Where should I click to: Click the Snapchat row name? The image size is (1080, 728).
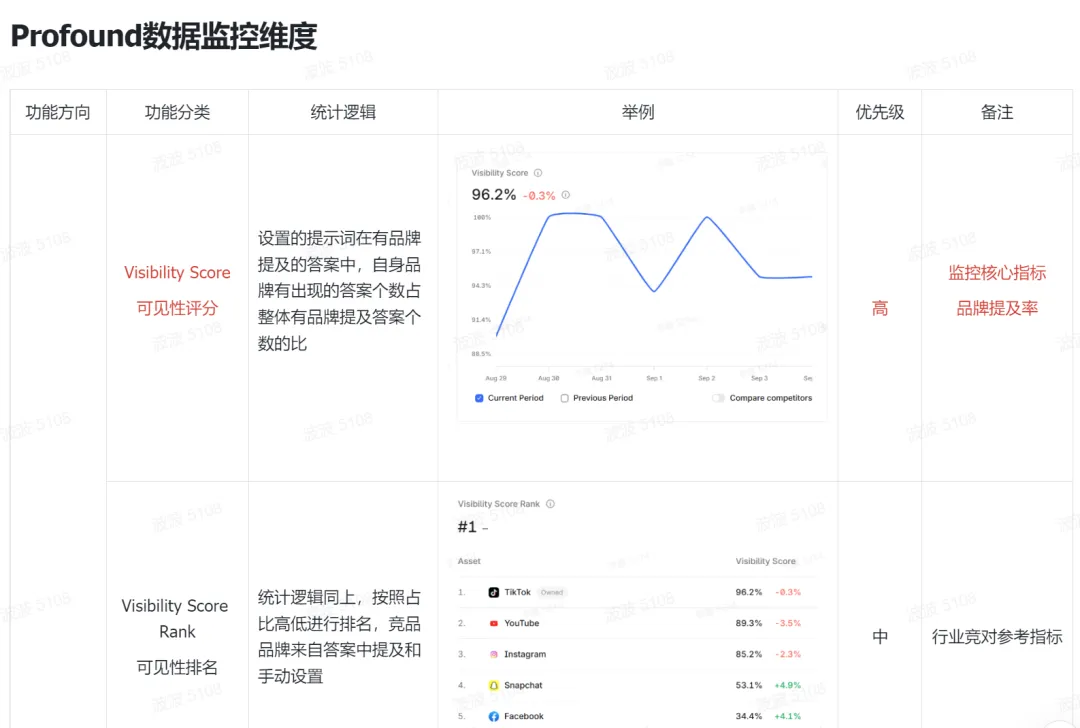coord(523,685)
